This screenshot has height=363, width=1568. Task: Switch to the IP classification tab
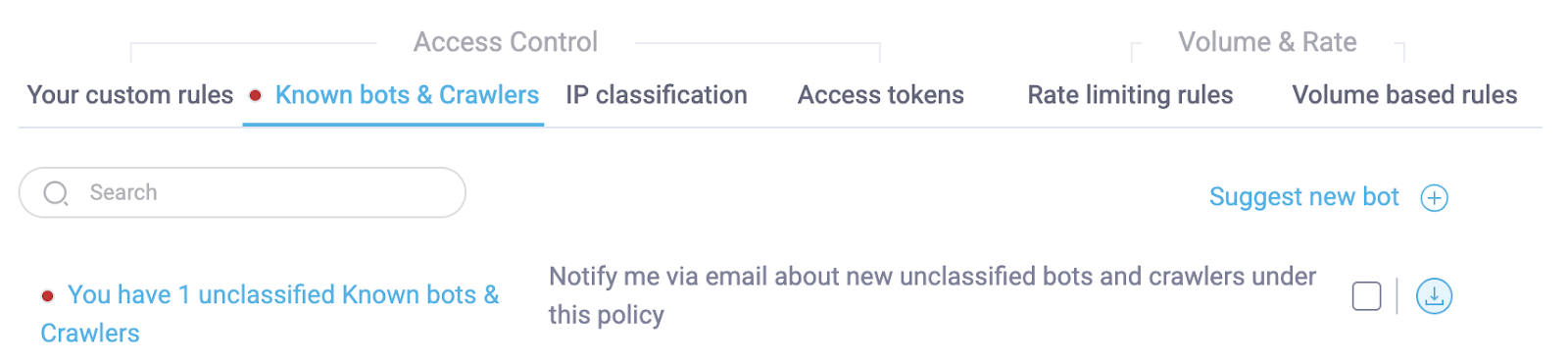tap(657, 95)
